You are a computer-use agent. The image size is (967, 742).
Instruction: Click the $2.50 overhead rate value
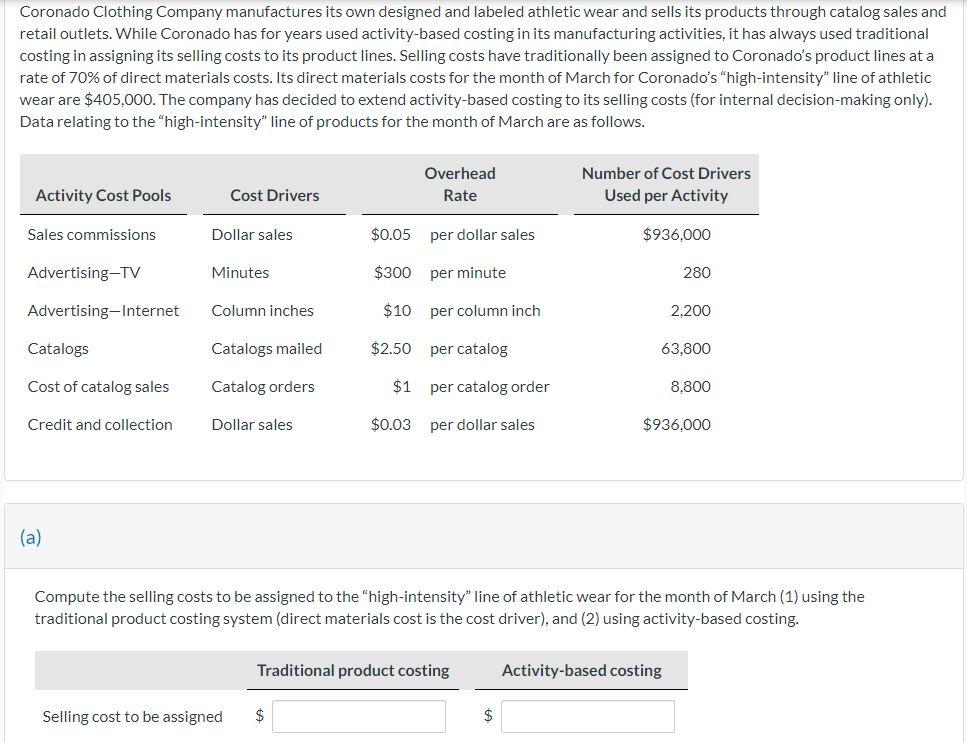(x=390, y=349)
